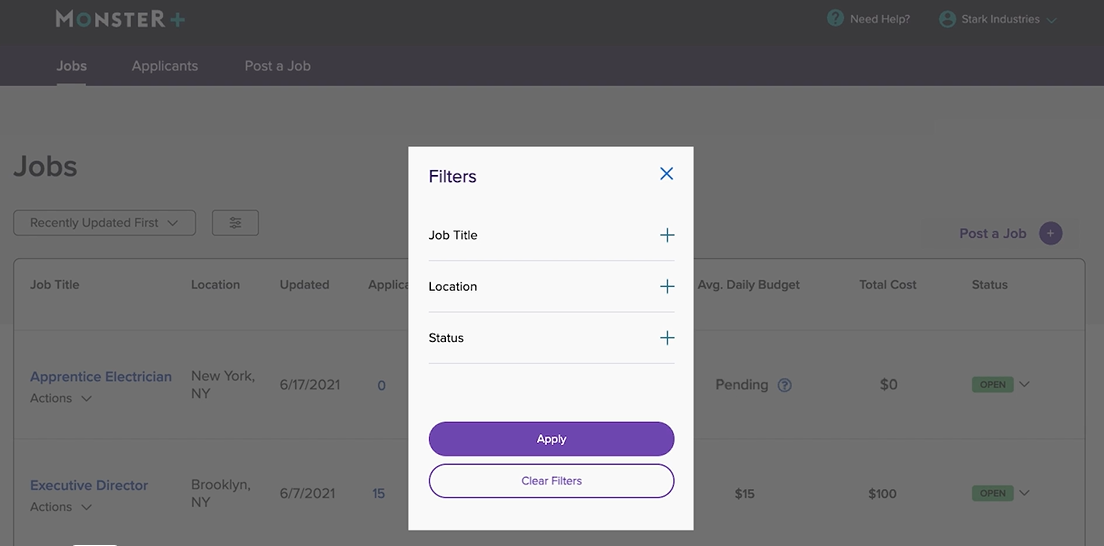Close the Filters dialog
Image resolution: width=1104 pixels, height=546 pixels.
(667, 174)
